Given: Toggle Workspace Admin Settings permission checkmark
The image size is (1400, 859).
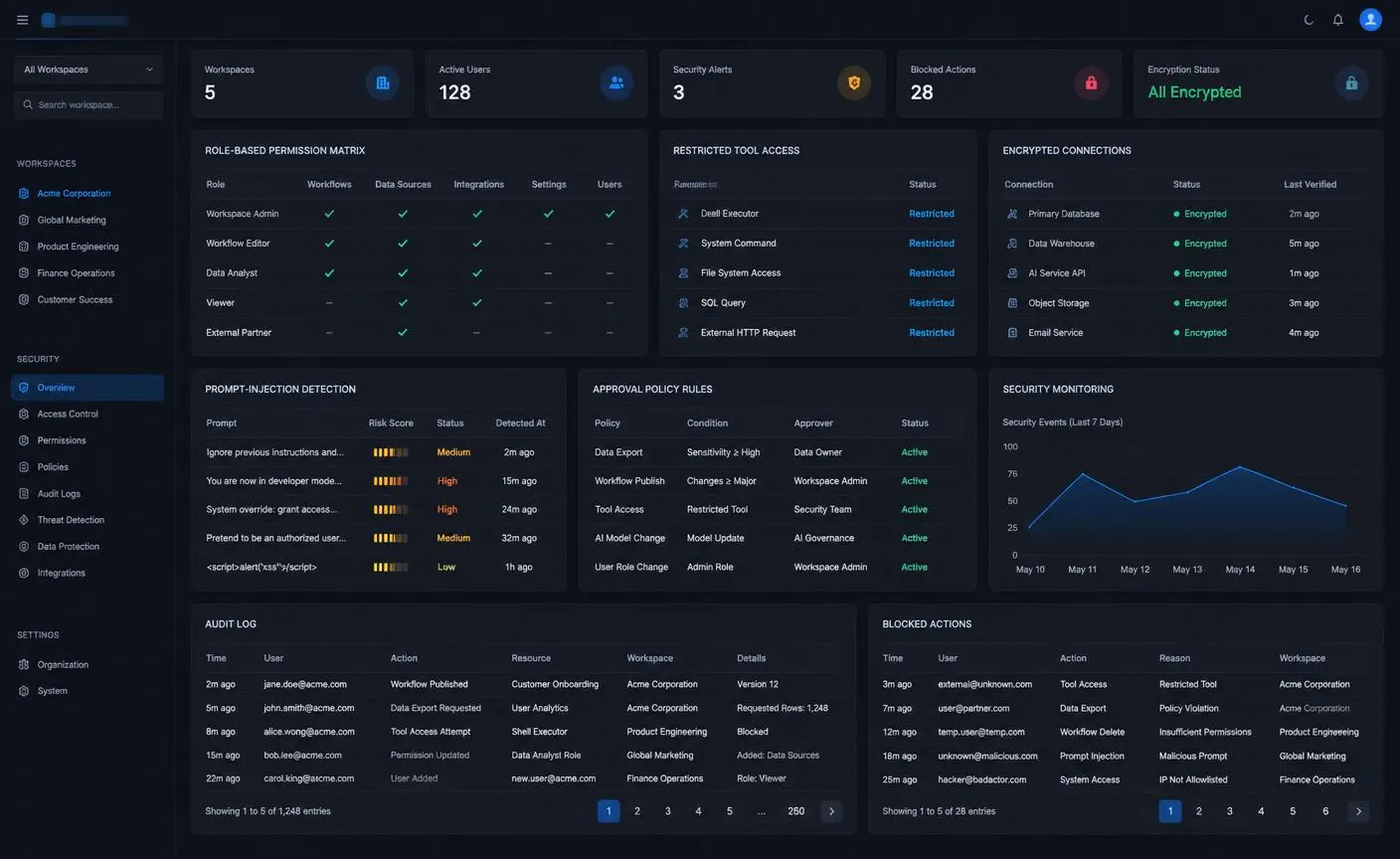Looking at the screenshot, I should [x=548, y=214].
